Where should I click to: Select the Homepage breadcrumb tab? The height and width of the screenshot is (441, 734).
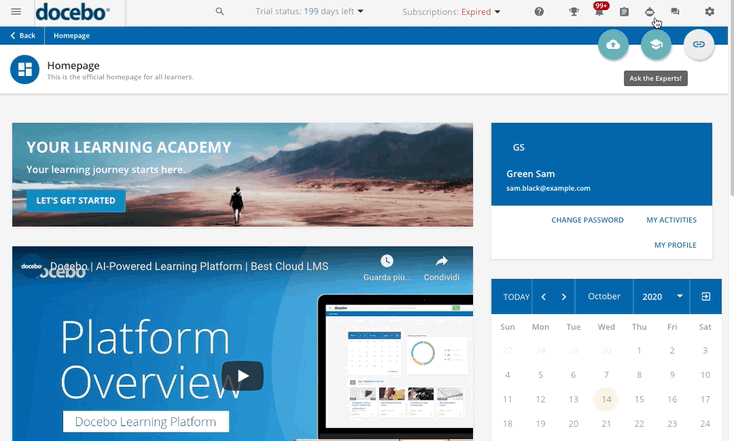(x=71, y=35)
